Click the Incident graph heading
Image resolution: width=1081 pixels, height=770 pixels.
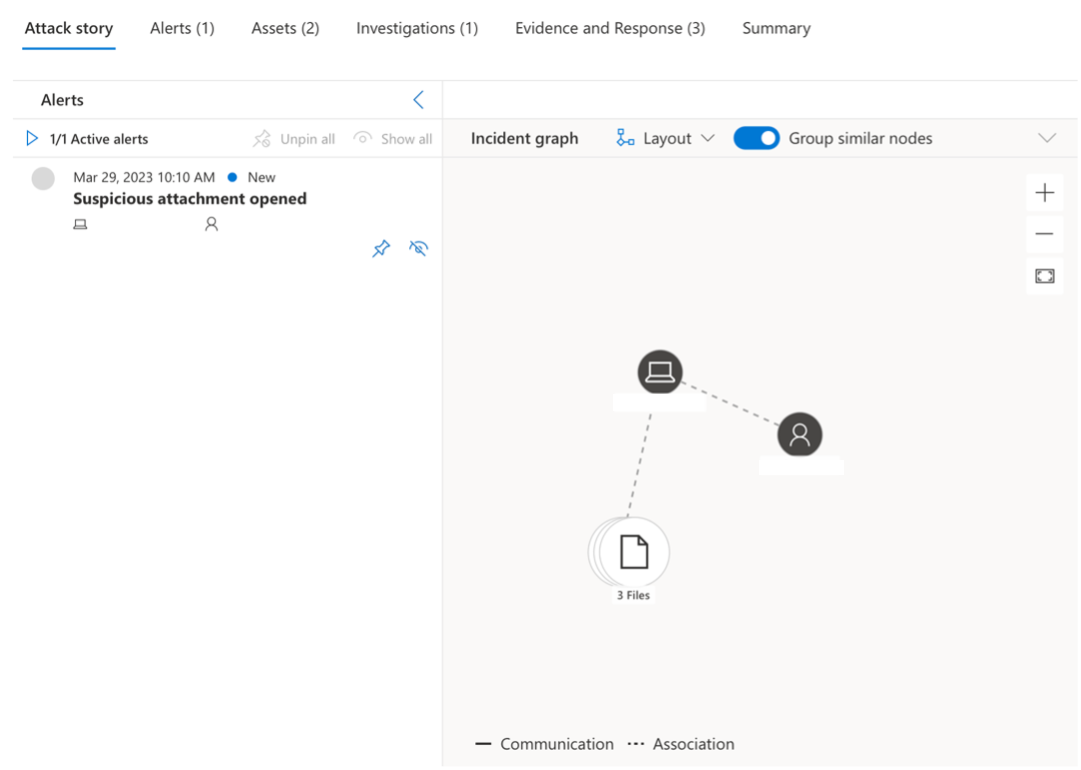(x=525, y=139)
